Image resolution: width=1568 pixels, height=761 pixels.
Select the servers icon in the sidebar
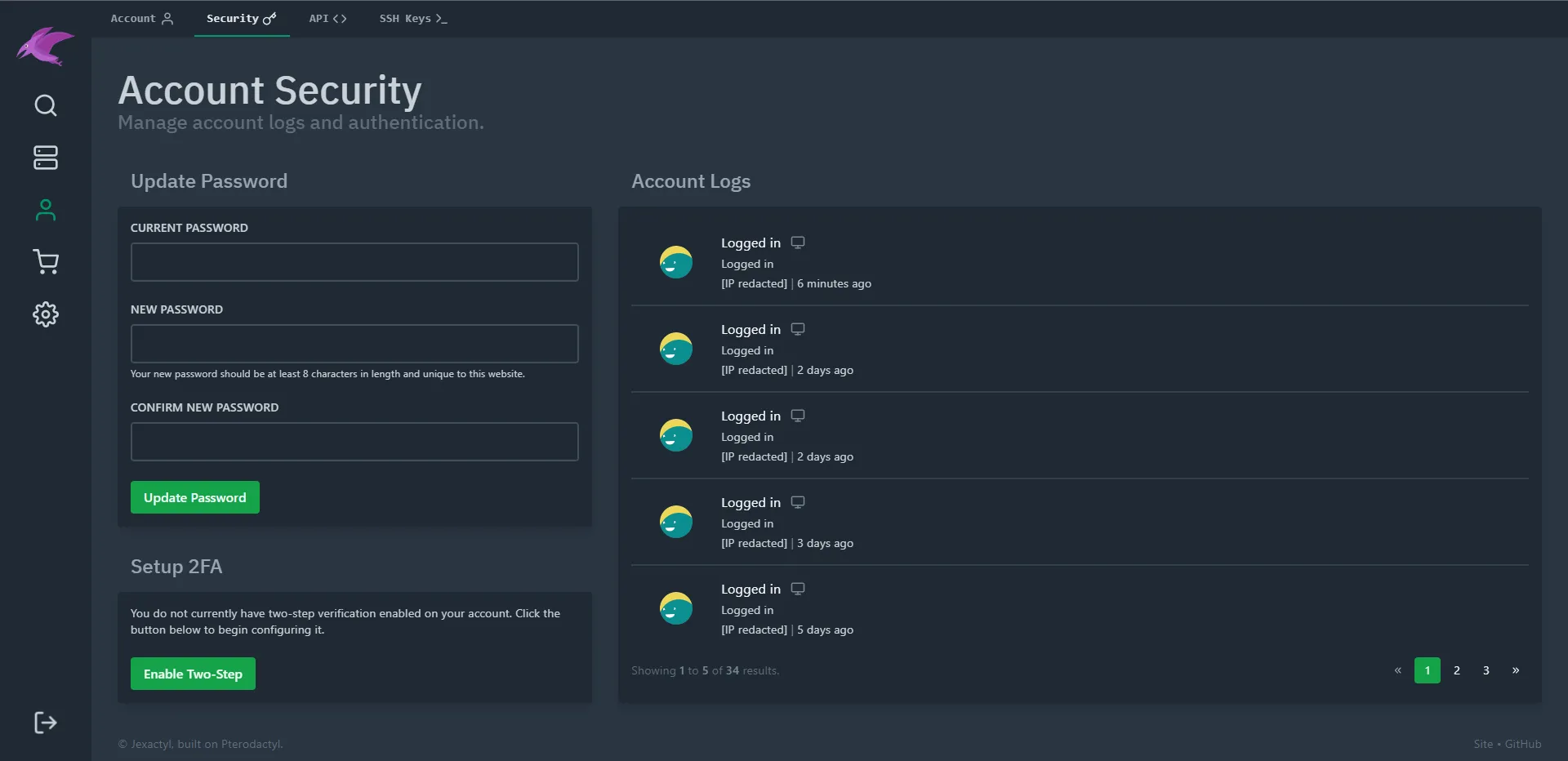click(x=45, y=158)
